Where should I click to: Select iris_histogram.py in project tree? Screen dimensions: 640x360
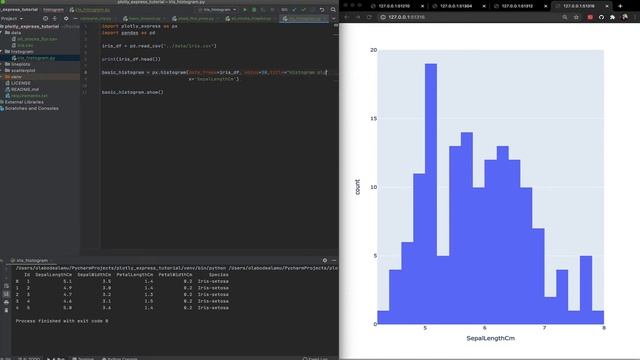[36, 58]
